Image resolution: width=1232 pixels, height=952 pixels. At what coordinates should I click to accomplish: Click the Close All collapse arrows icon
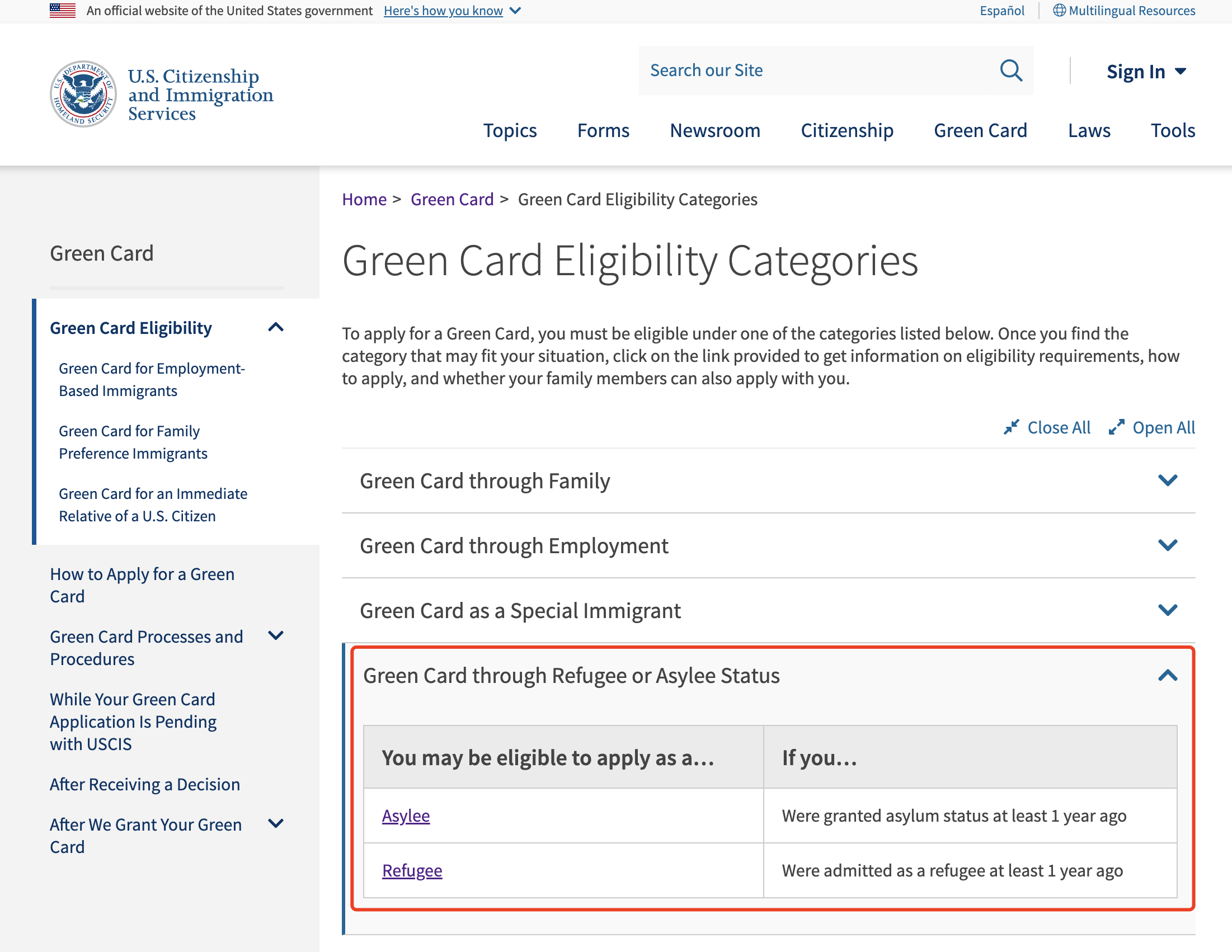tap(1011, 427)
